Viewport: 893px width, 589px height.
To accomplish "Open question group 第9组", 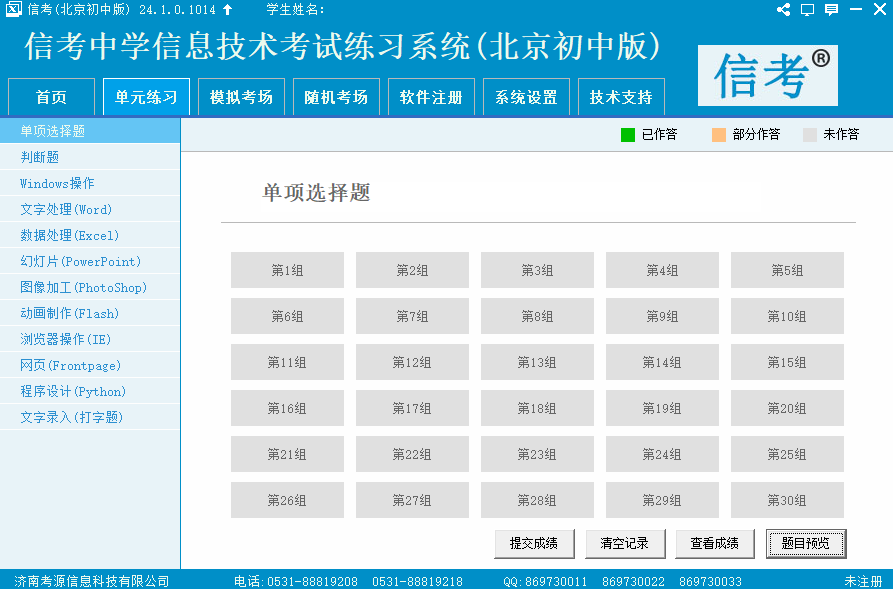I will pos(662,316).
